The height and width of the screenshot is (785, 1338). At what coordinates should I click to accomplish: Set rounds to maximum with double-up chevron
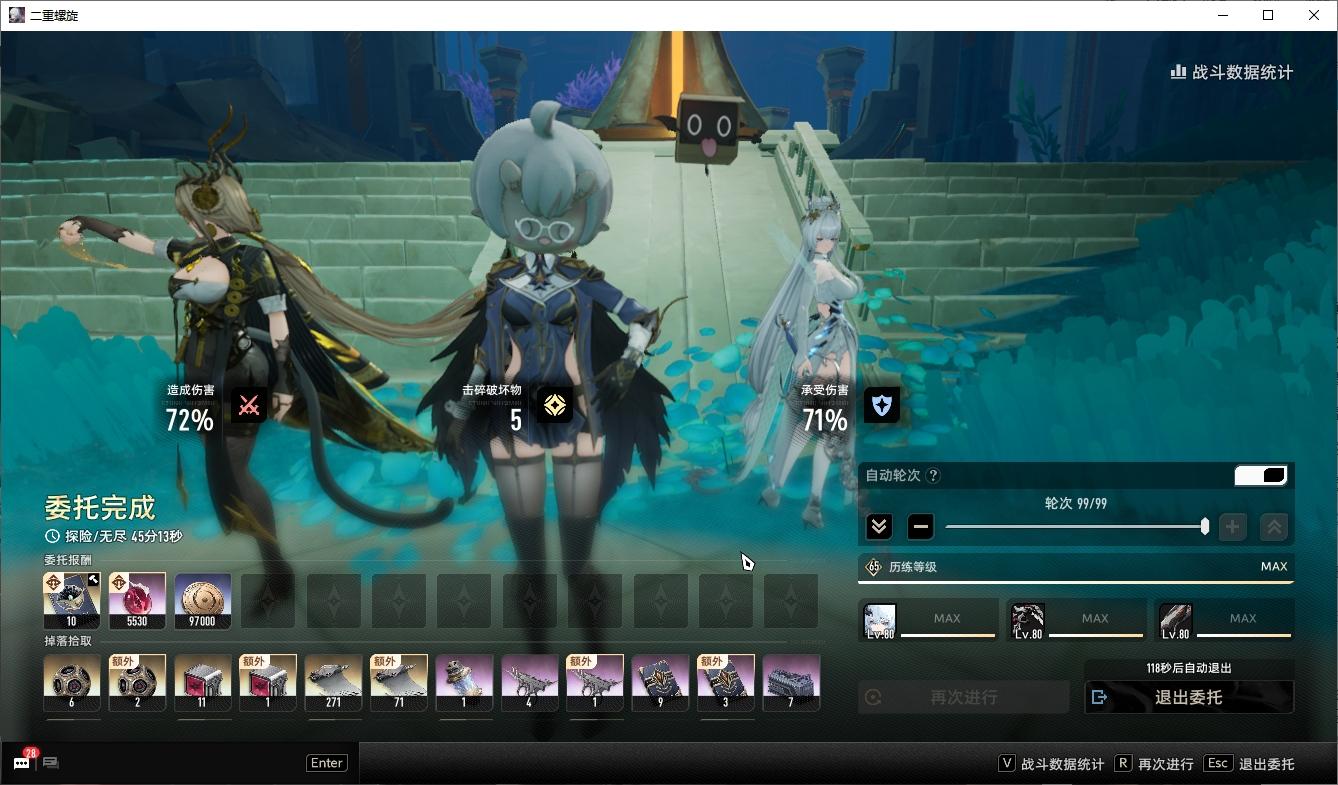click(x=1274, y=526)
